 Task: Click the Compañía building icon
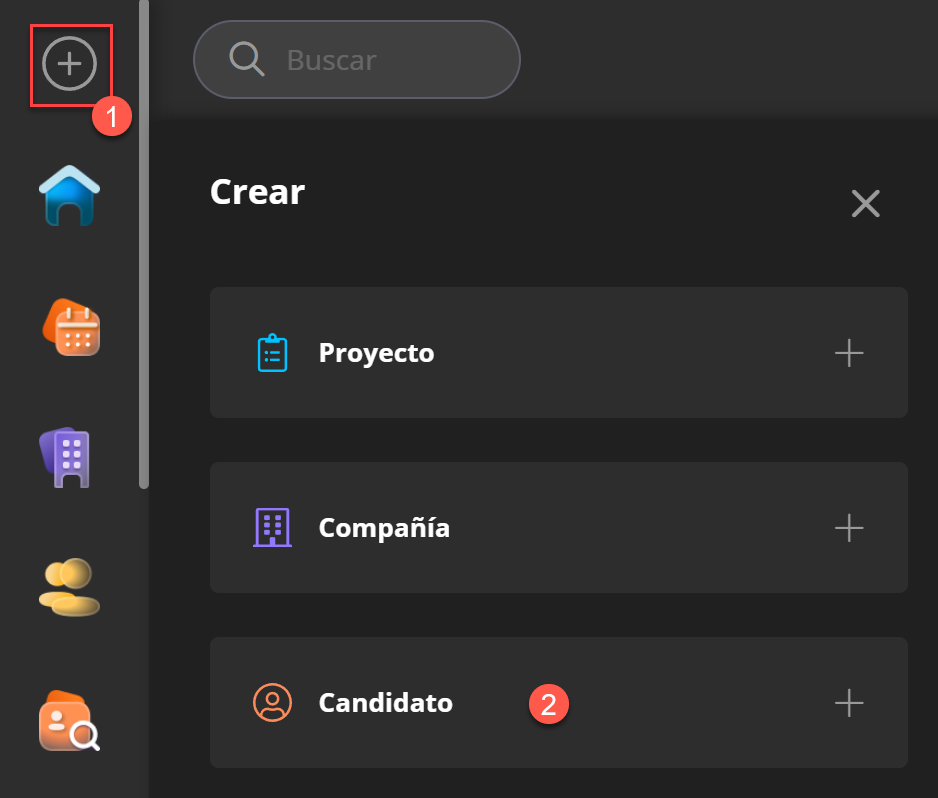tap(272, 527)
